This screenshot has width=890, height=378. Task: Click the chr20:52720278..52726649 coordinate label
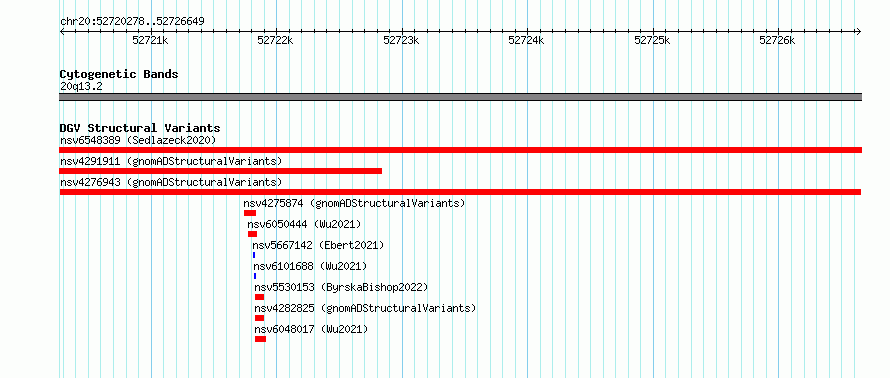tap(132, 22)
